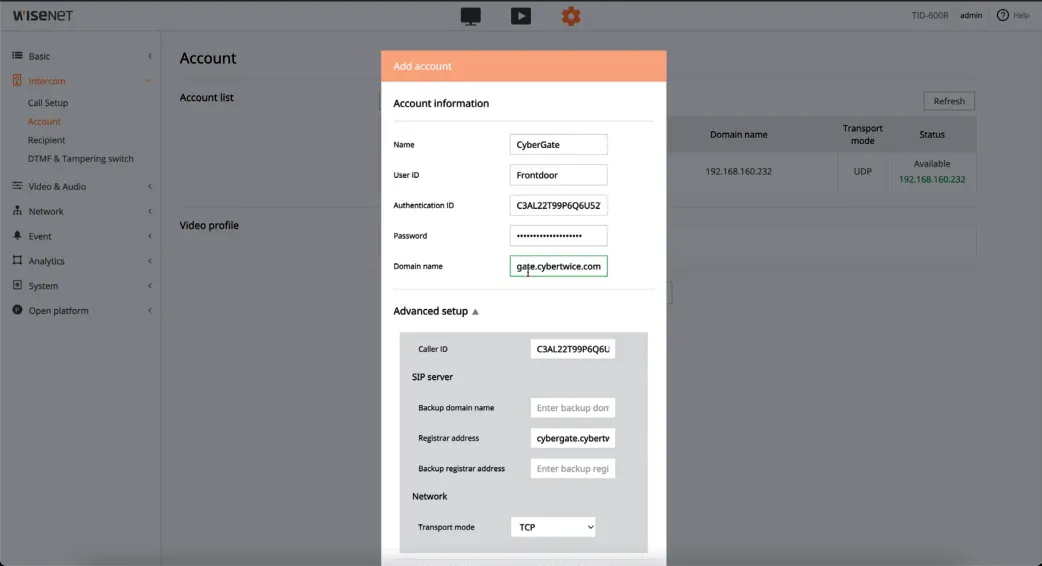Click the Password input field
This screenshot has width=1042, height=566.
point(558,236)
